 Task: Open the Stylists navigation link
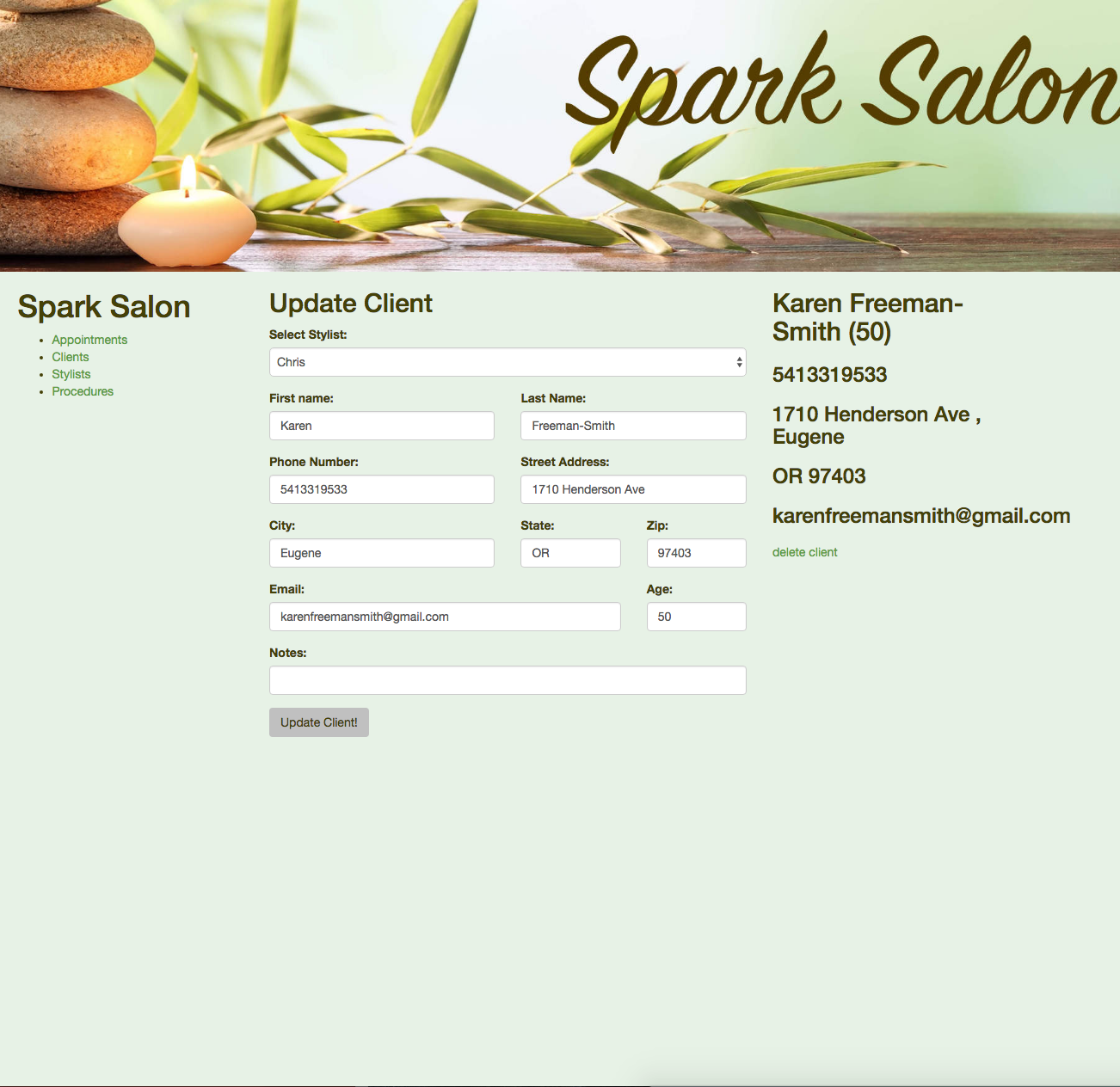(x=71, y=374)
